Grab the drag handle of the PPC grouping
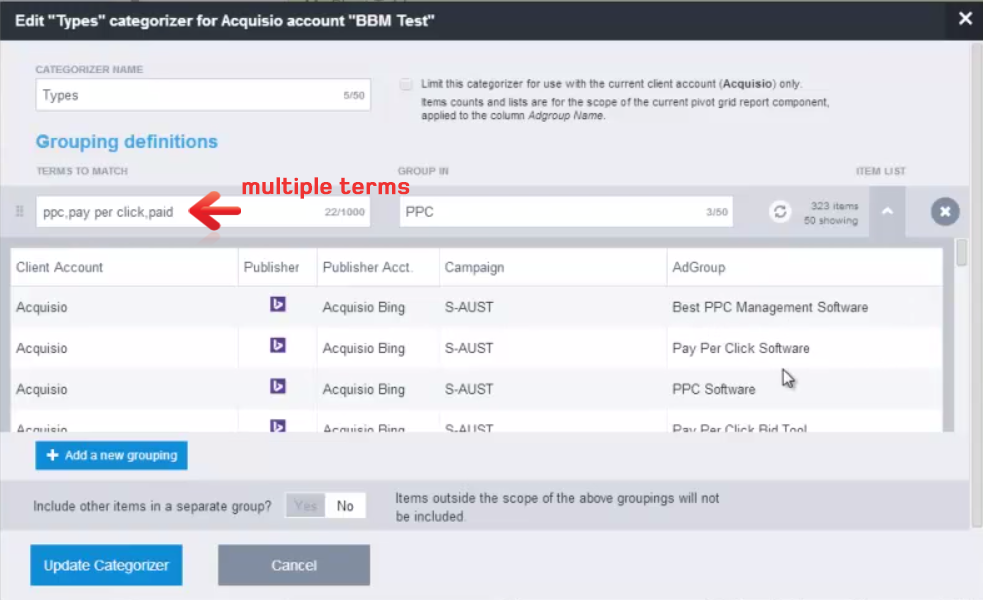 (x=19, y=212)
